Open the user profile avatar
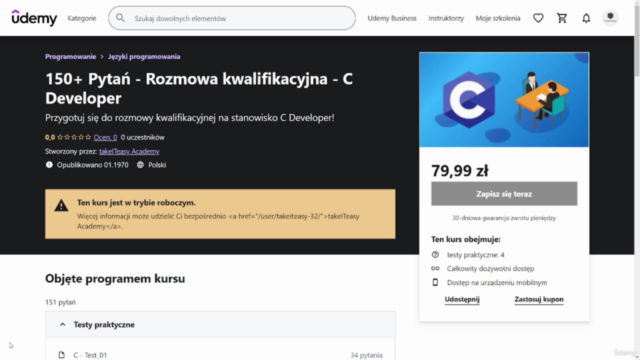Screen dimensions: 640x360 [x=610, y=18]
